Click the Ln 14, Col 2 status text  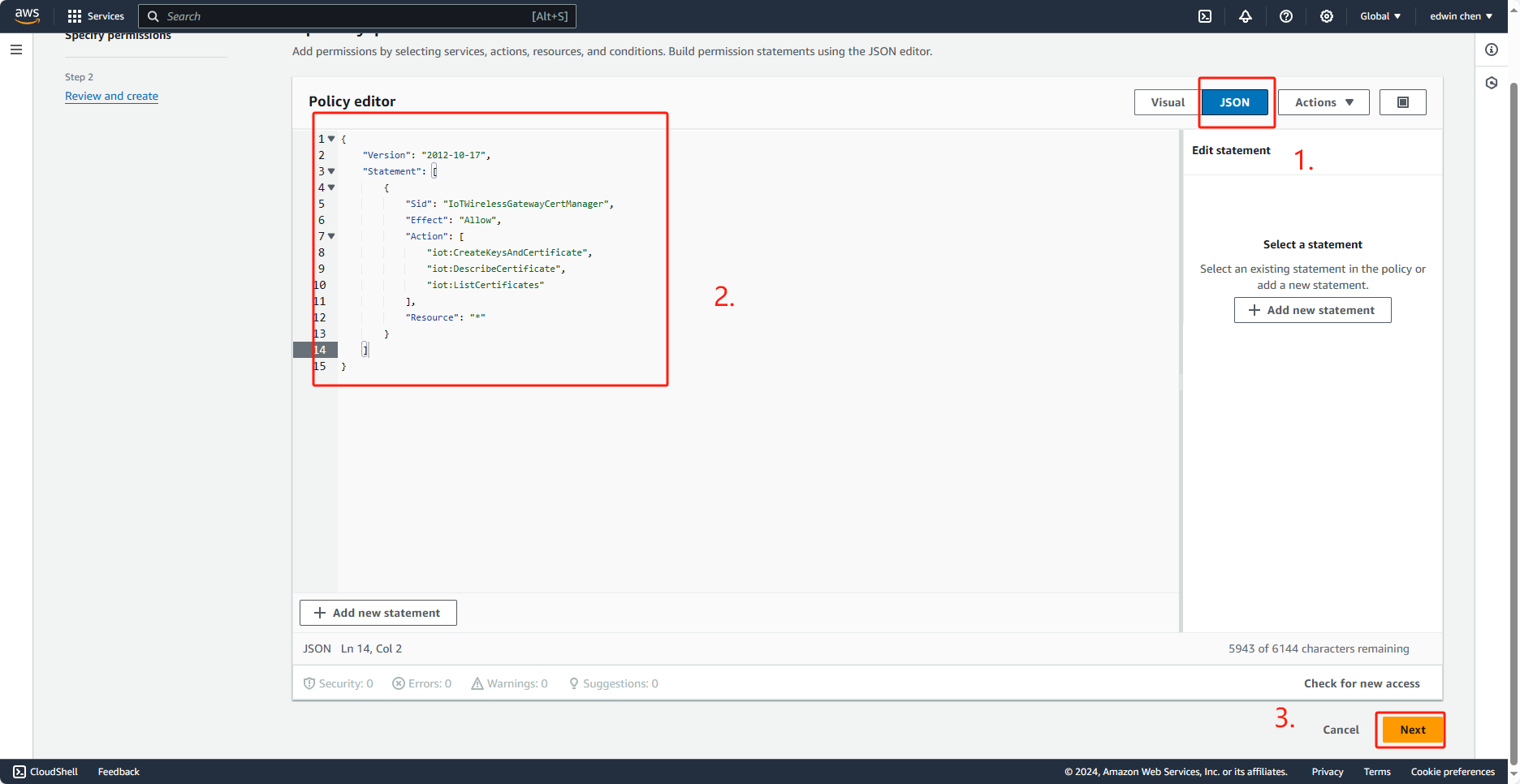pos(371,648)
